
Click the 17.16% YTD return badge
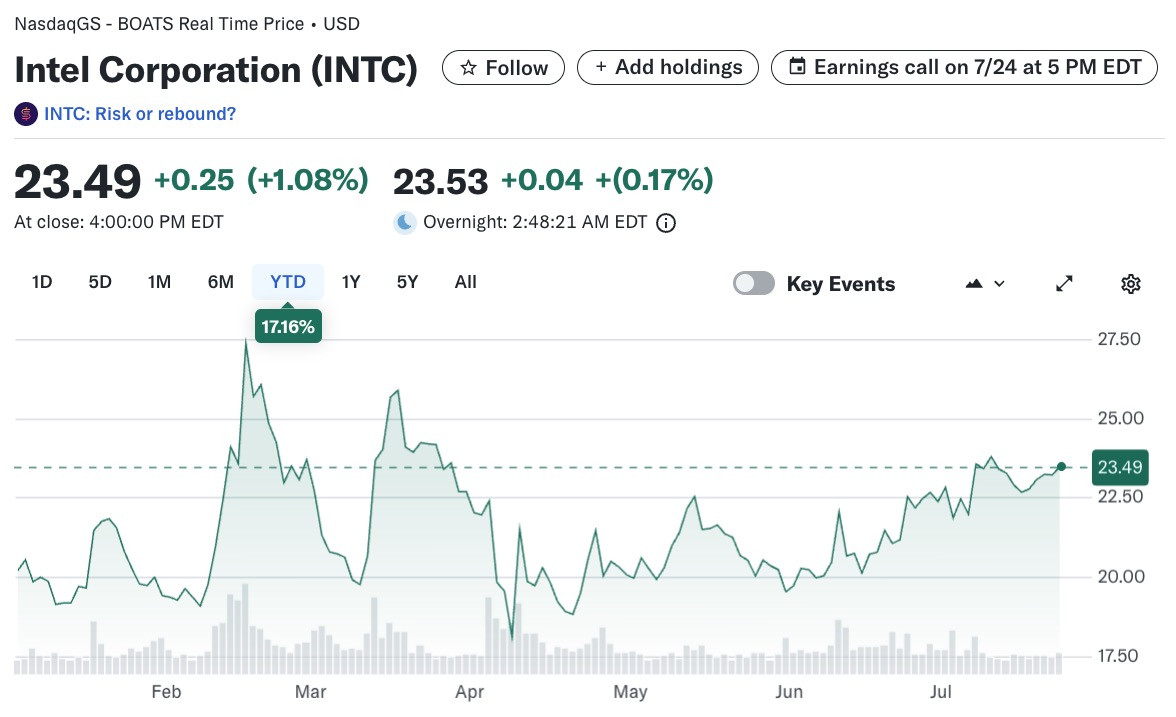click(288, 326)
